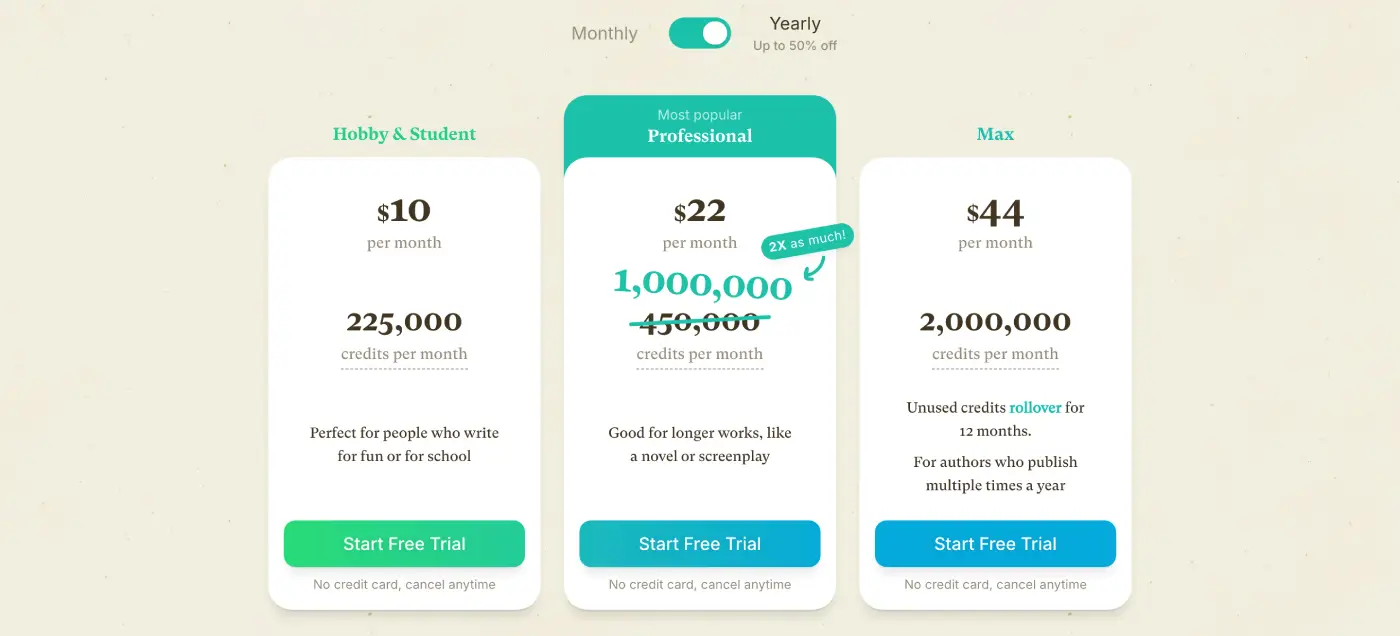Click the 1,000,000 credits amount
This screenshot has width=1400, height=636.
click(x=702, y=286)
